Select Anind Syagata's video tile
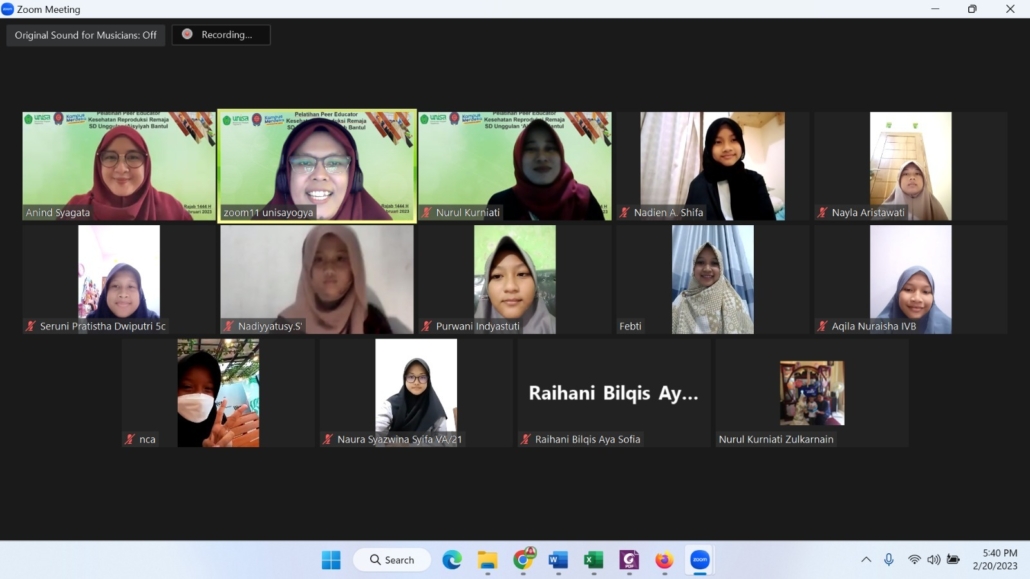 pos(119,165)
